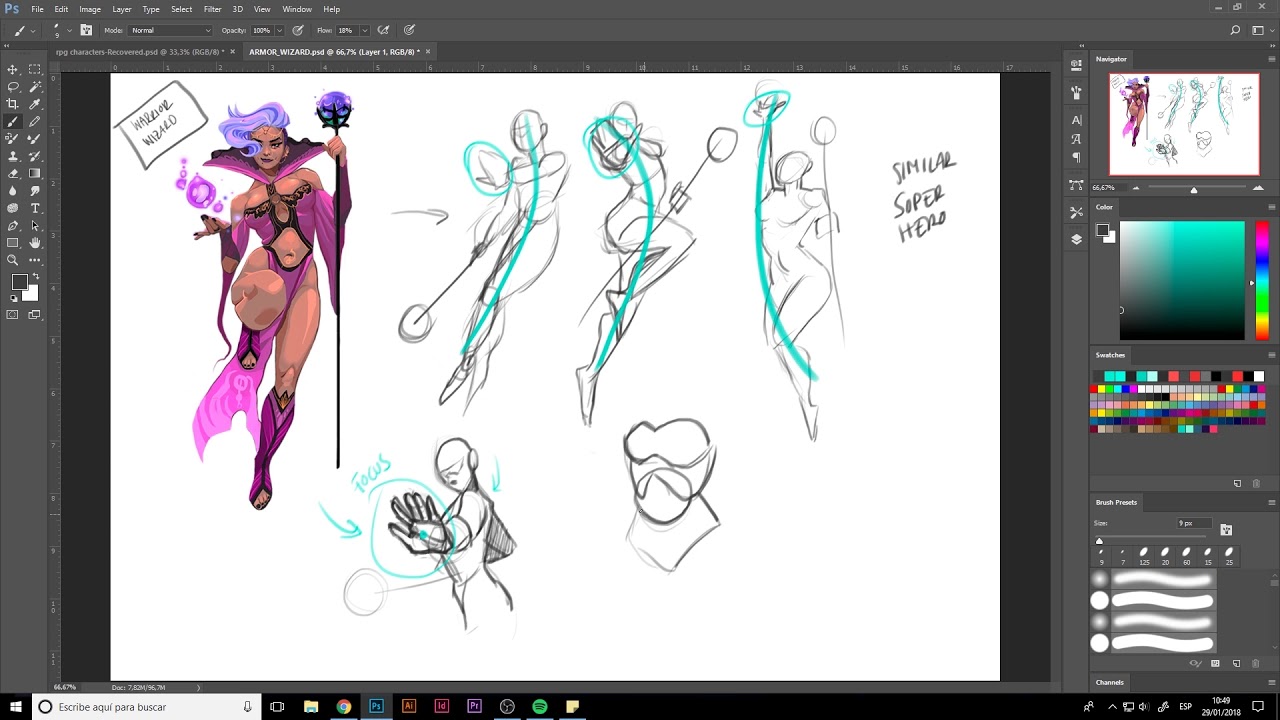The image size is (1280, 720).
Task: Open the Brush Presets panel menu
Action: [x=1272, y=502]
